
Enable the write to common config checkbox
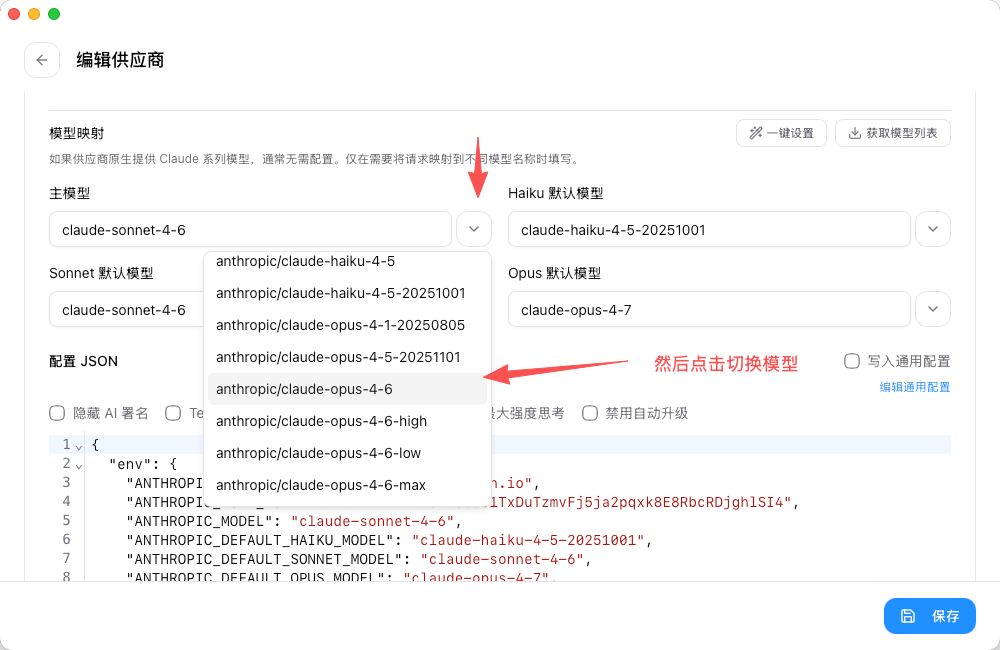(852, 361)
